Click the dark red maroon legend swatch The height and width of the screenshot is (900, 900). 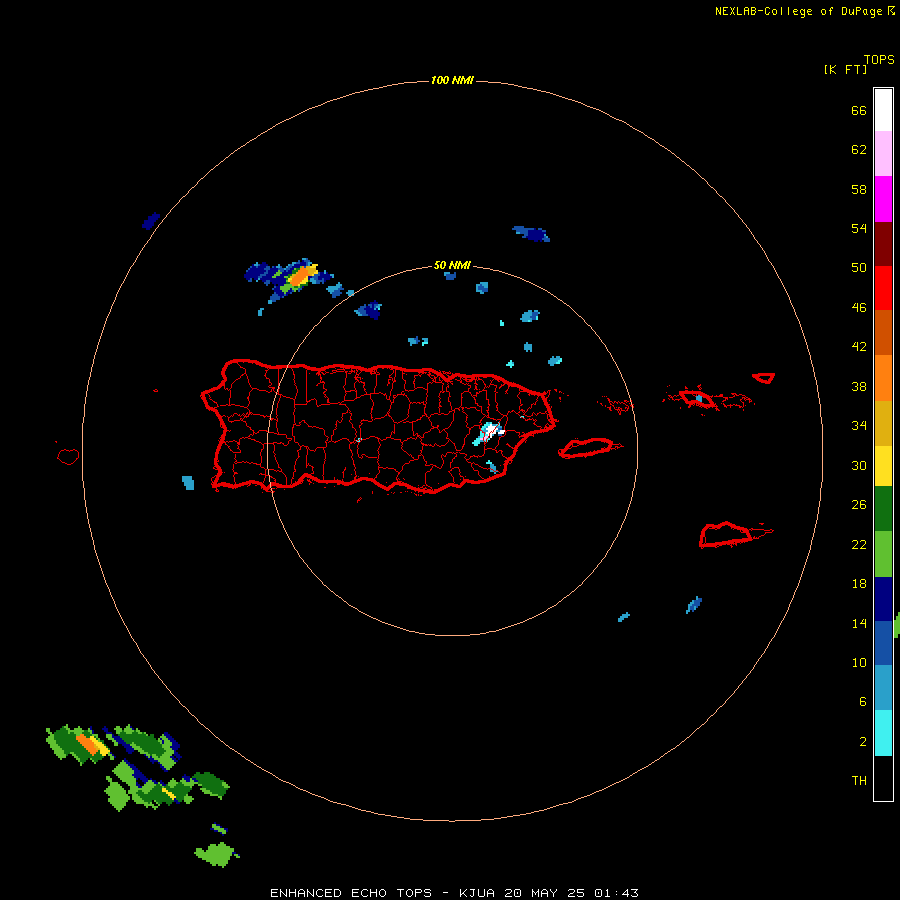883,244
